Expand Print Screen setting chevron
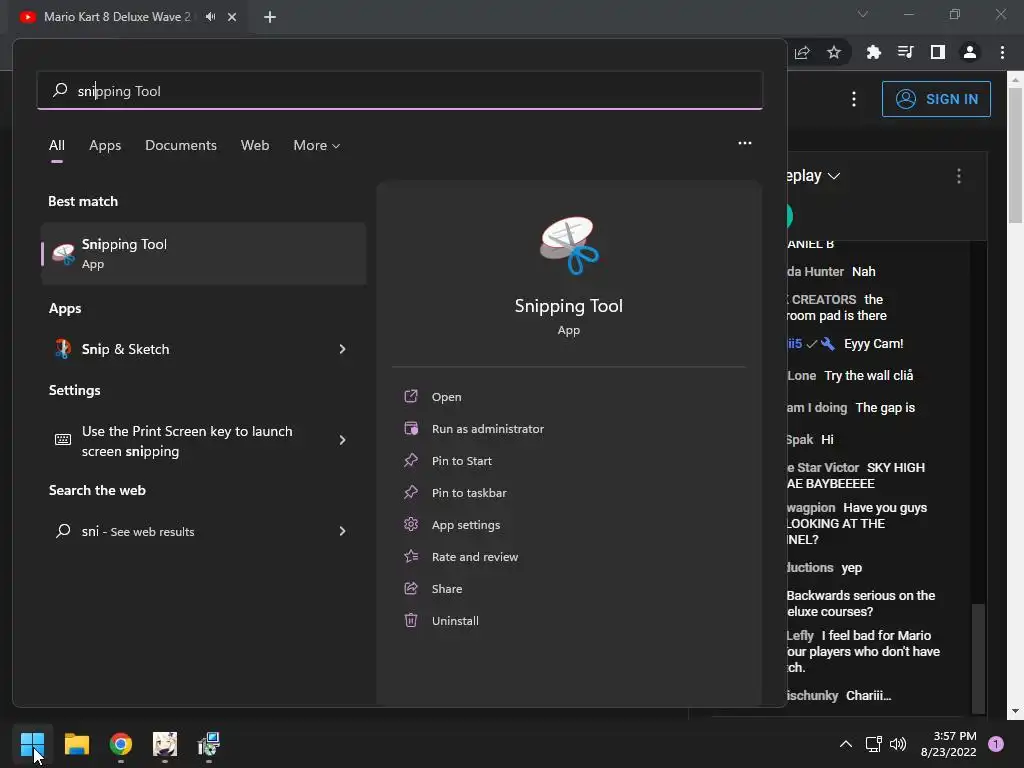Viewport: 1024px width, 768px height. (x=342, y=440)
